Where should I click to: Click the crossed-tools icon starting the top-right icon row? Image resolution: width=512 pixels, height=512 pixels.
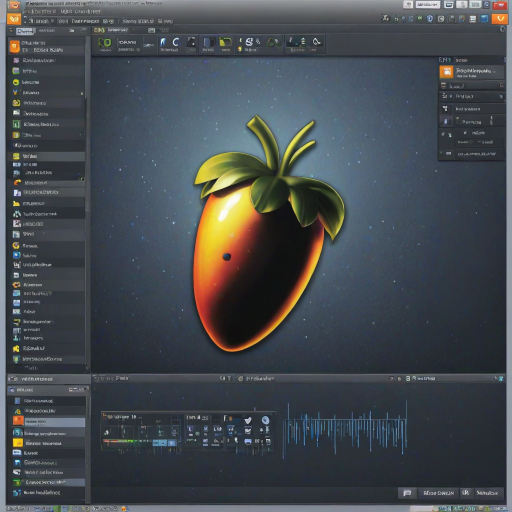[x=386, y=18]
